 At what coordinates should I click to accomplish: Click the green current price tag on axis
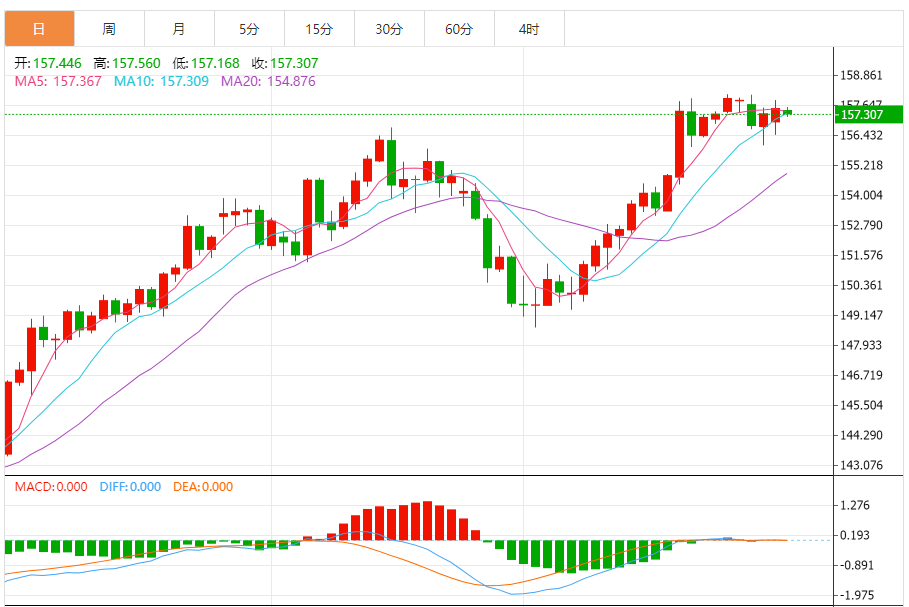click(x=861, y=114)
